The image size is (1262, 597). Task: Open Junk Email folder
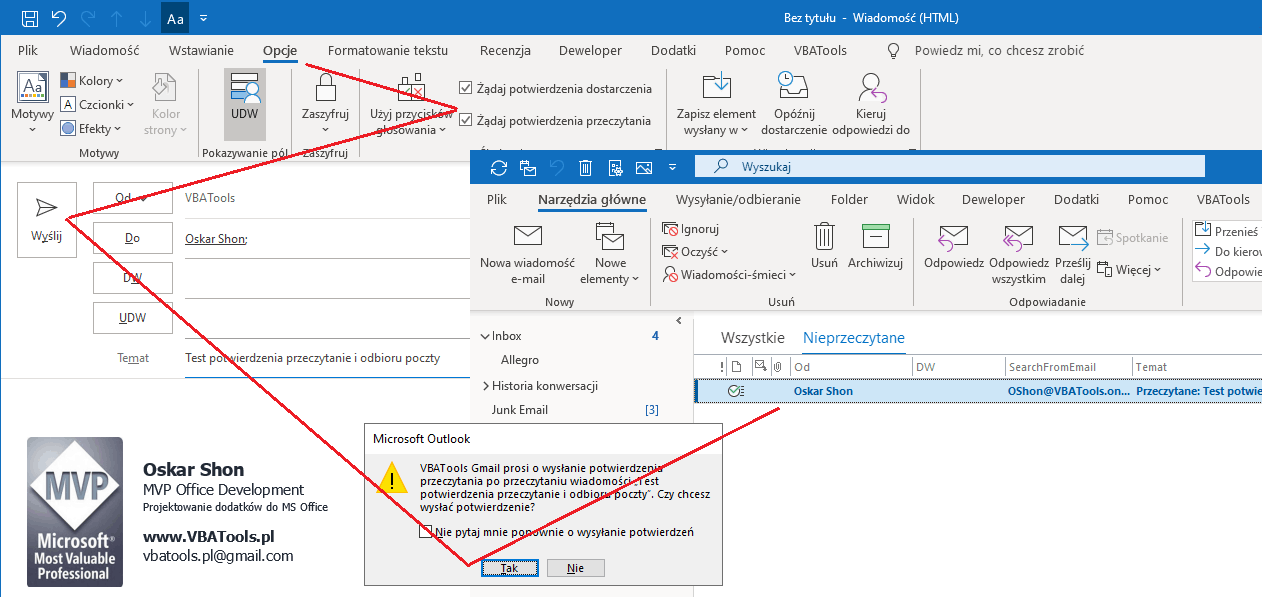(x=520, y=410)
